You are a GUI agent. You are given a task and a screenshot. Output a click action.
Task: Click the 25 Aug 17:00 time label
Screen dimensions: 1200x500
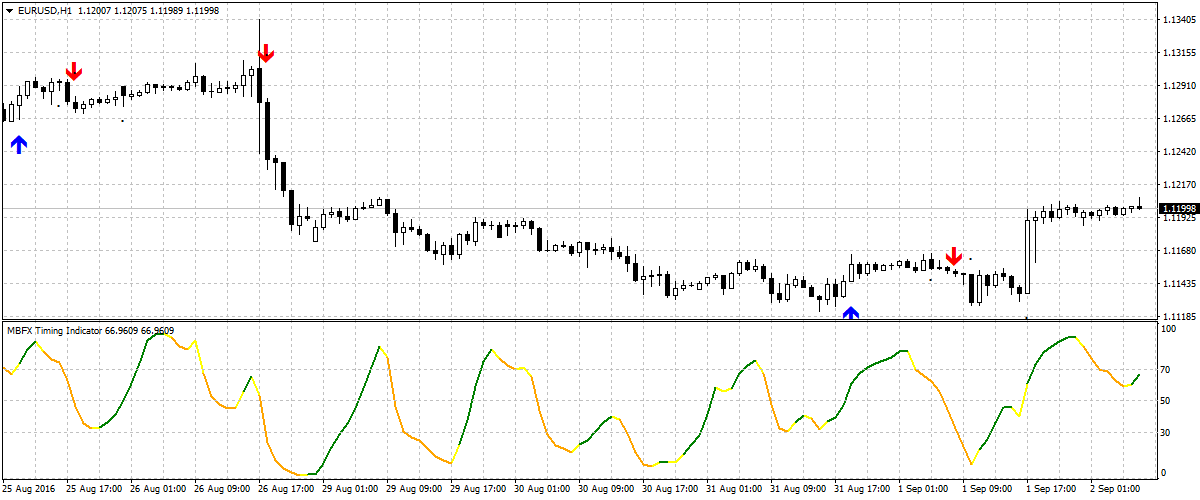[94, 490]
